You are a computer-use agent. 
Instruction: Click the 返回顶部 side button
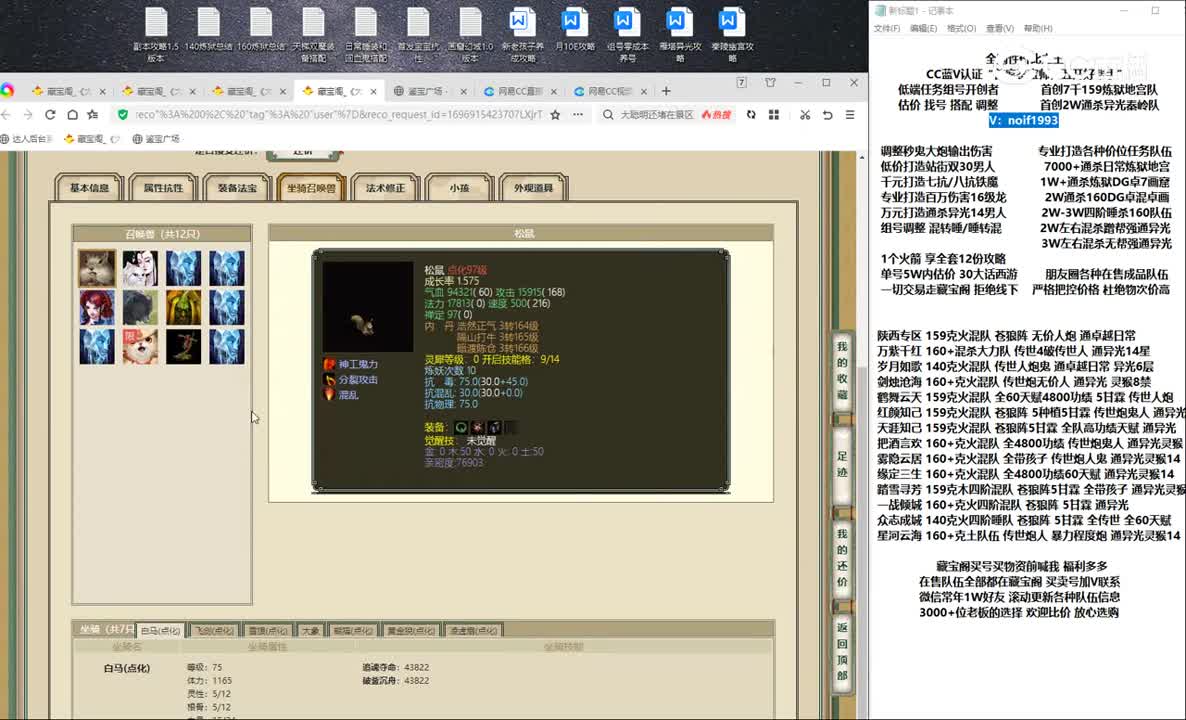pyautogui.click(x=842, y=652)
